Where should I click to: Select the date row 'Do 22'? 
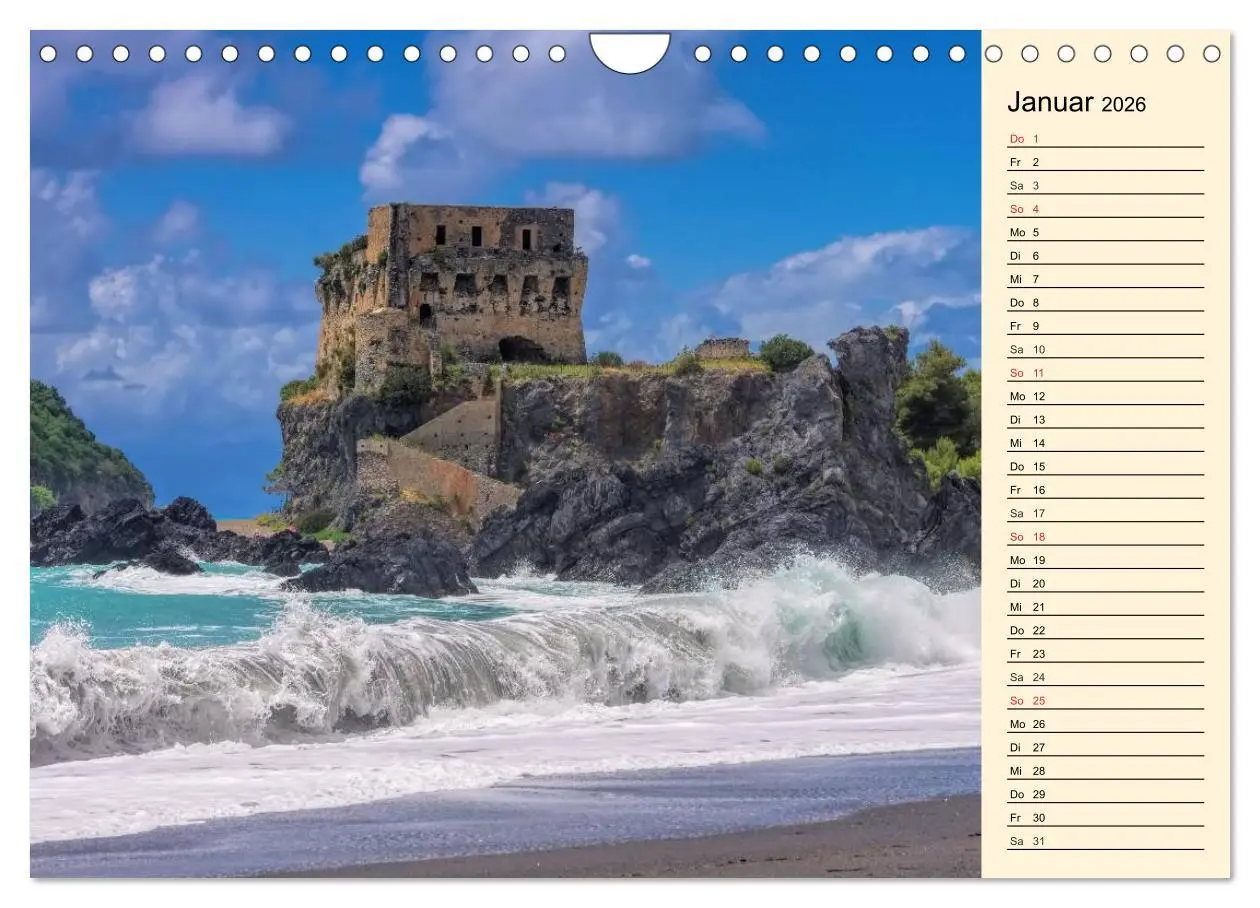[1105, 630]
